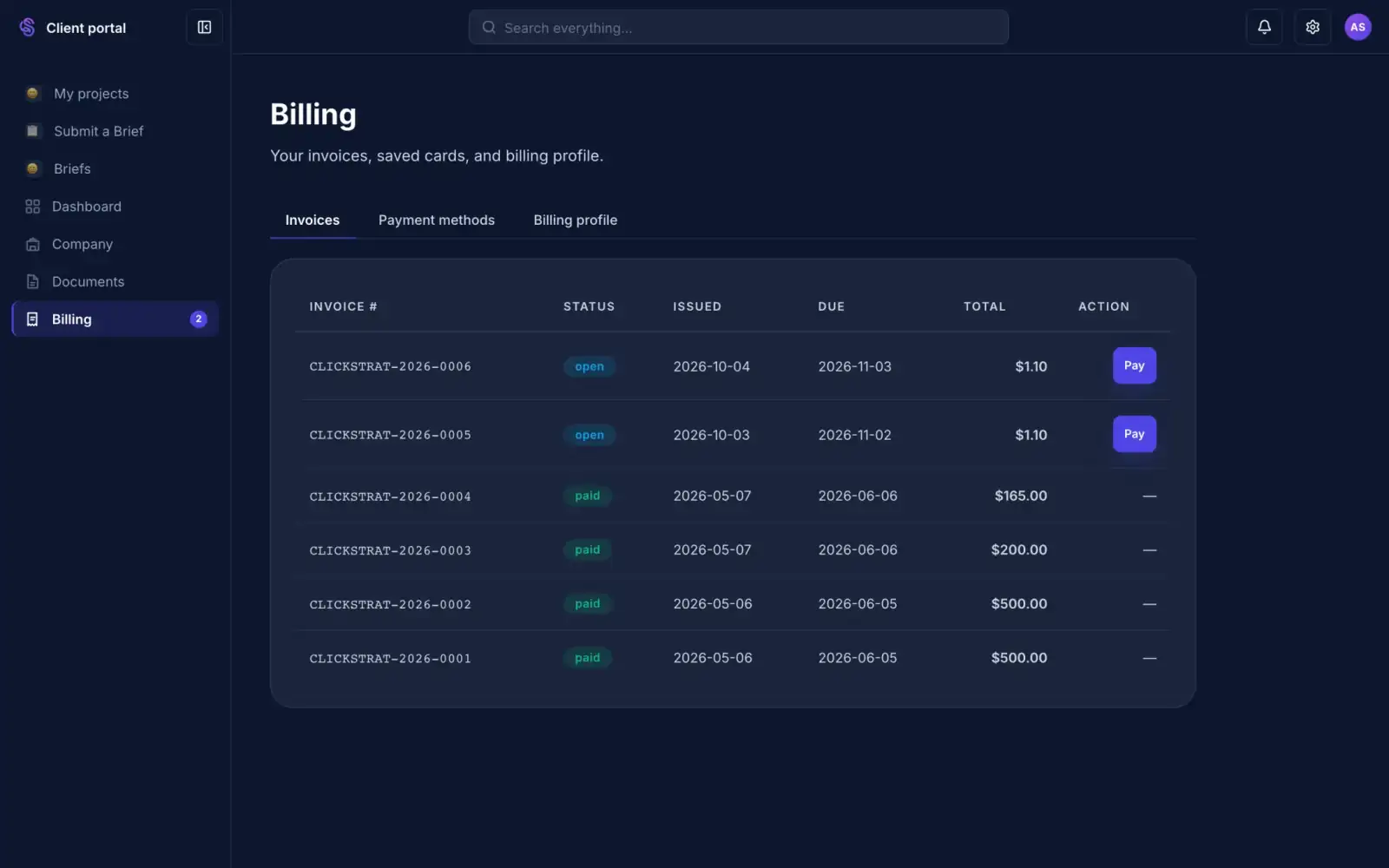Click the Documents file icon
Viewport: 1389px width, 868px height.
(32, 281)
